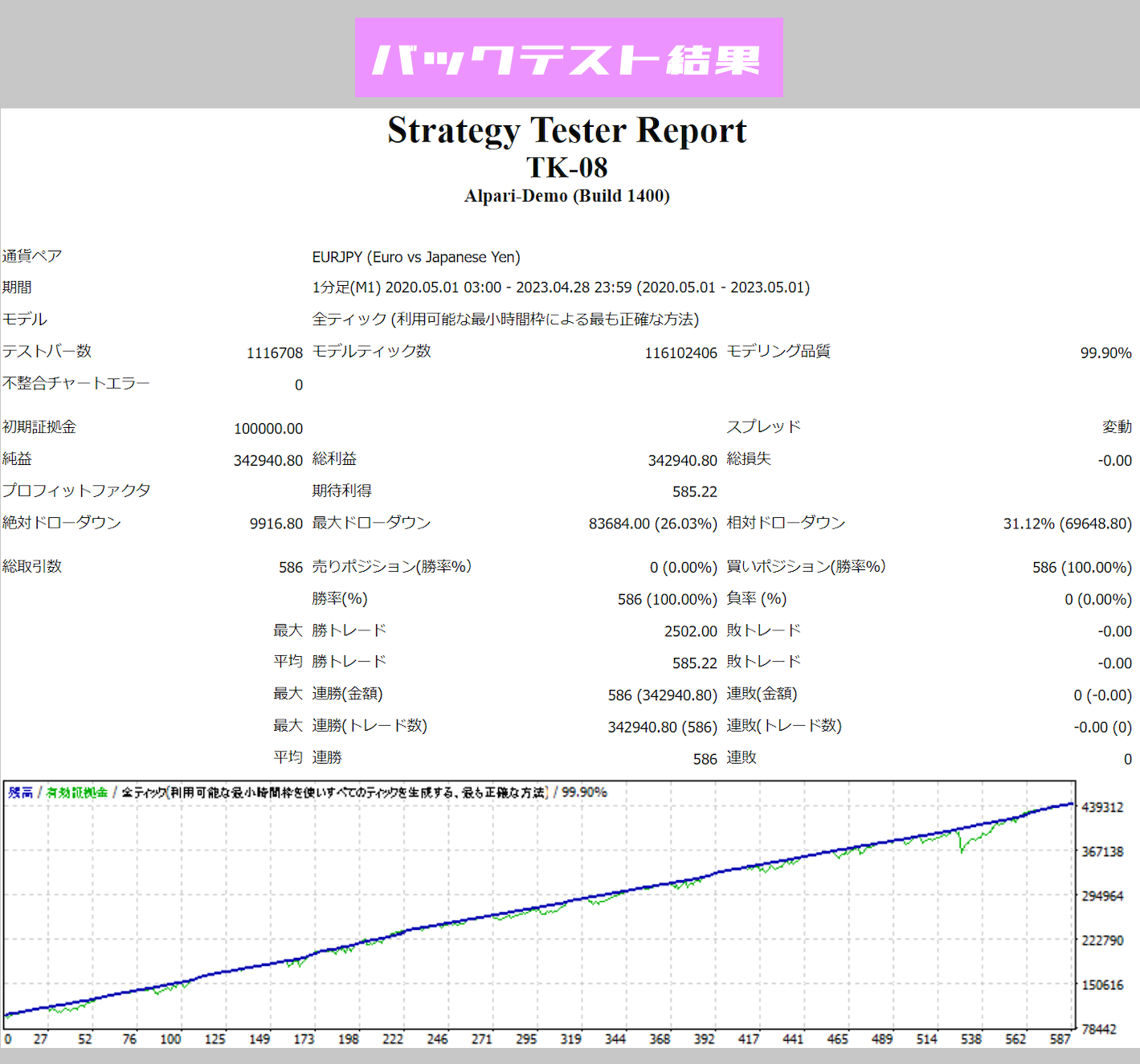1140x1064 pixels.
Task: Click the 売りポジション(勝率%) label
Action: [391, 566]
